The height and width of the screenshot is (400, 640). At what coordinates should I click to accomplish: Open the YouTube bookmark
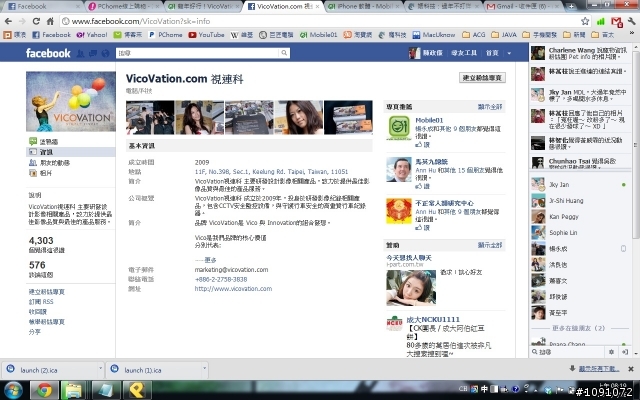point(207,35)
